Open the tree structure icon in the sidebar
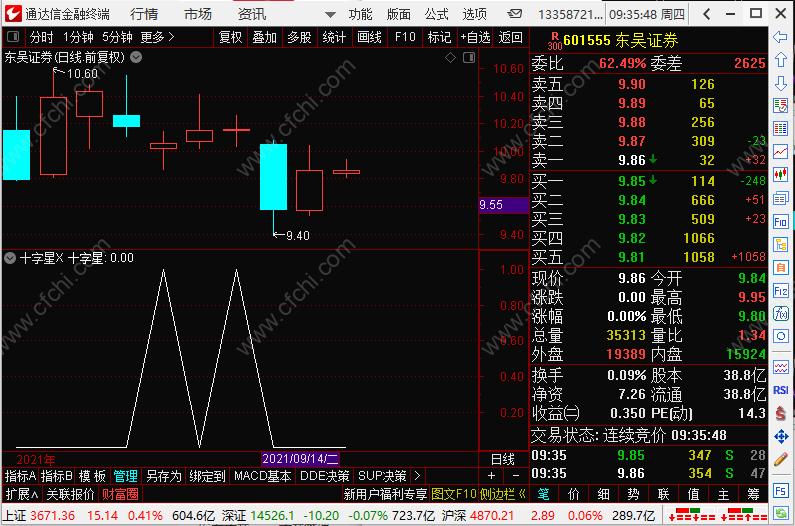This screenshot has height=526, width=795. pos(780,244)
